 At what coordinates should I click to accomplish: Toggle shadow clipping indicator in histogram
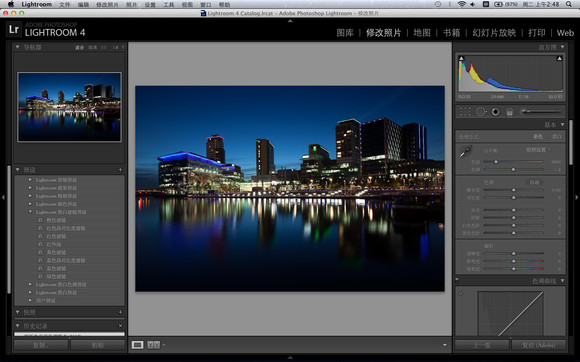(x=461, y=58)
